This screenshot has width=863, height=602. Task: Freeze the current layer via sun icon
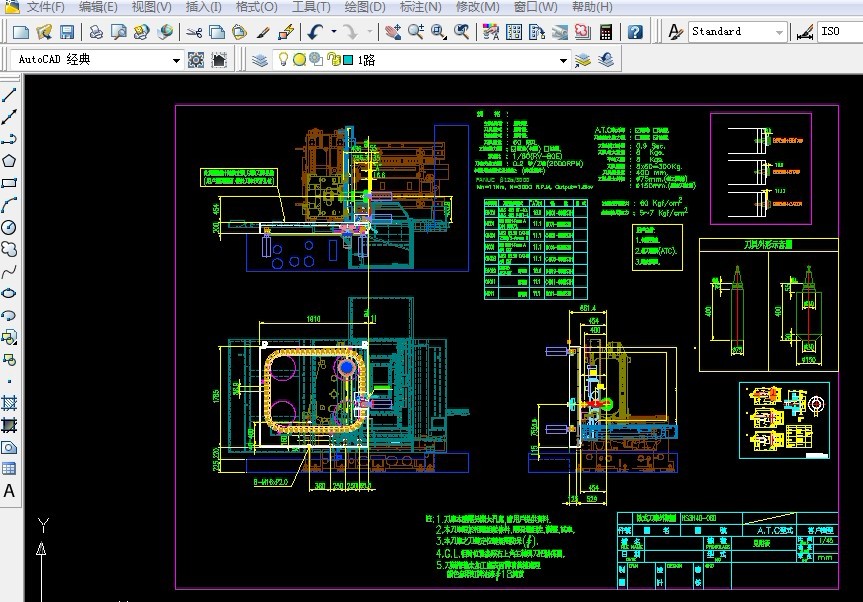coord(298,59)
